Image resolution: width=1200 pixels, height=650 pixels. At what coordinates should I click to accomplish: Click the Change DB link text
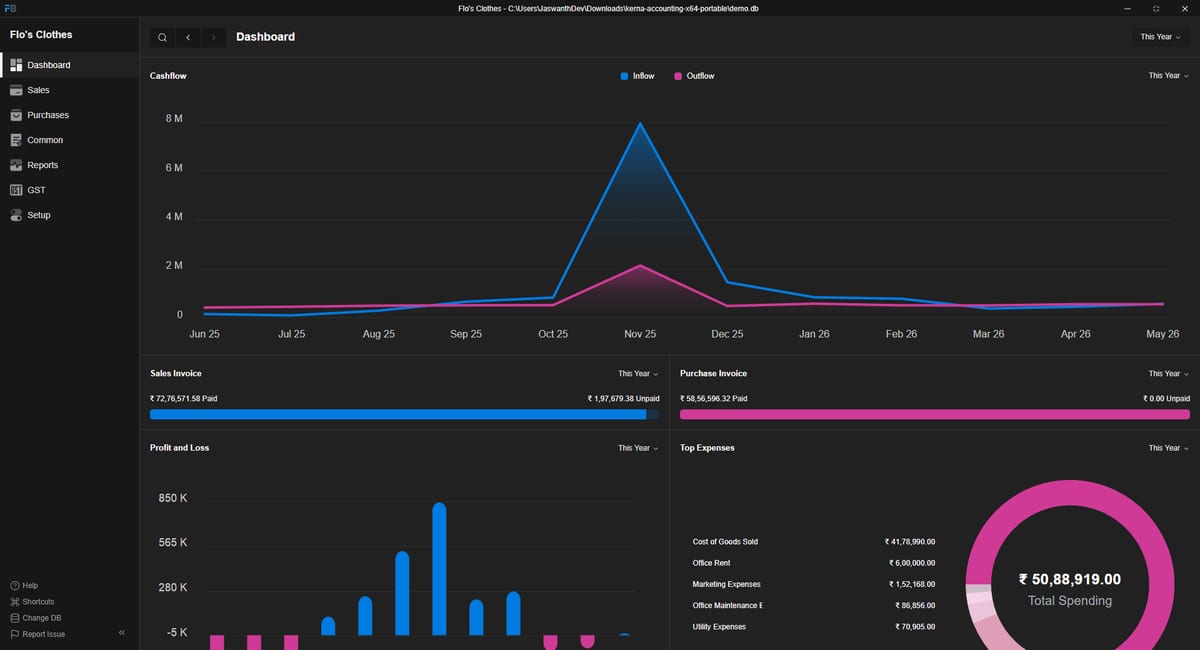(42, 618)
